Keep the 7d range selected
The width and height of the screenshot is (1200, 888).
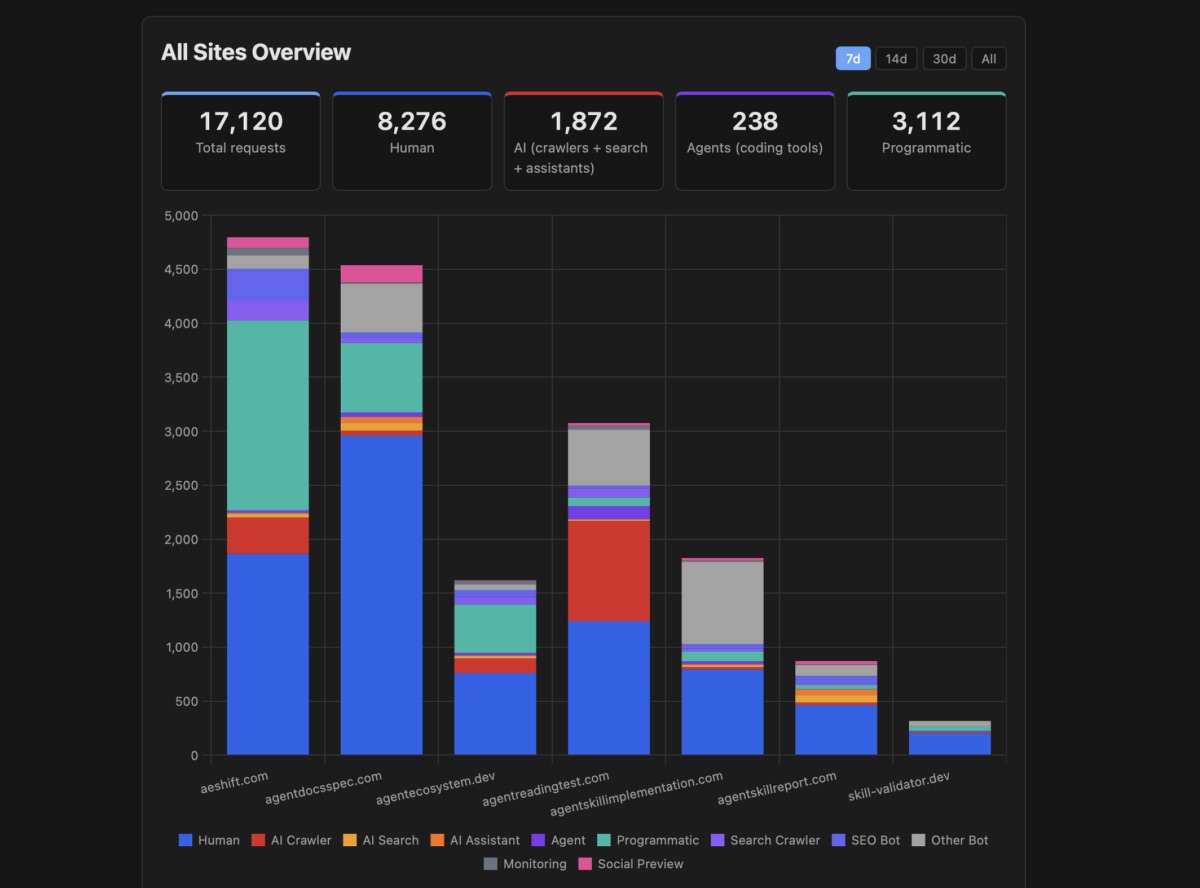(x=852, y=58)
